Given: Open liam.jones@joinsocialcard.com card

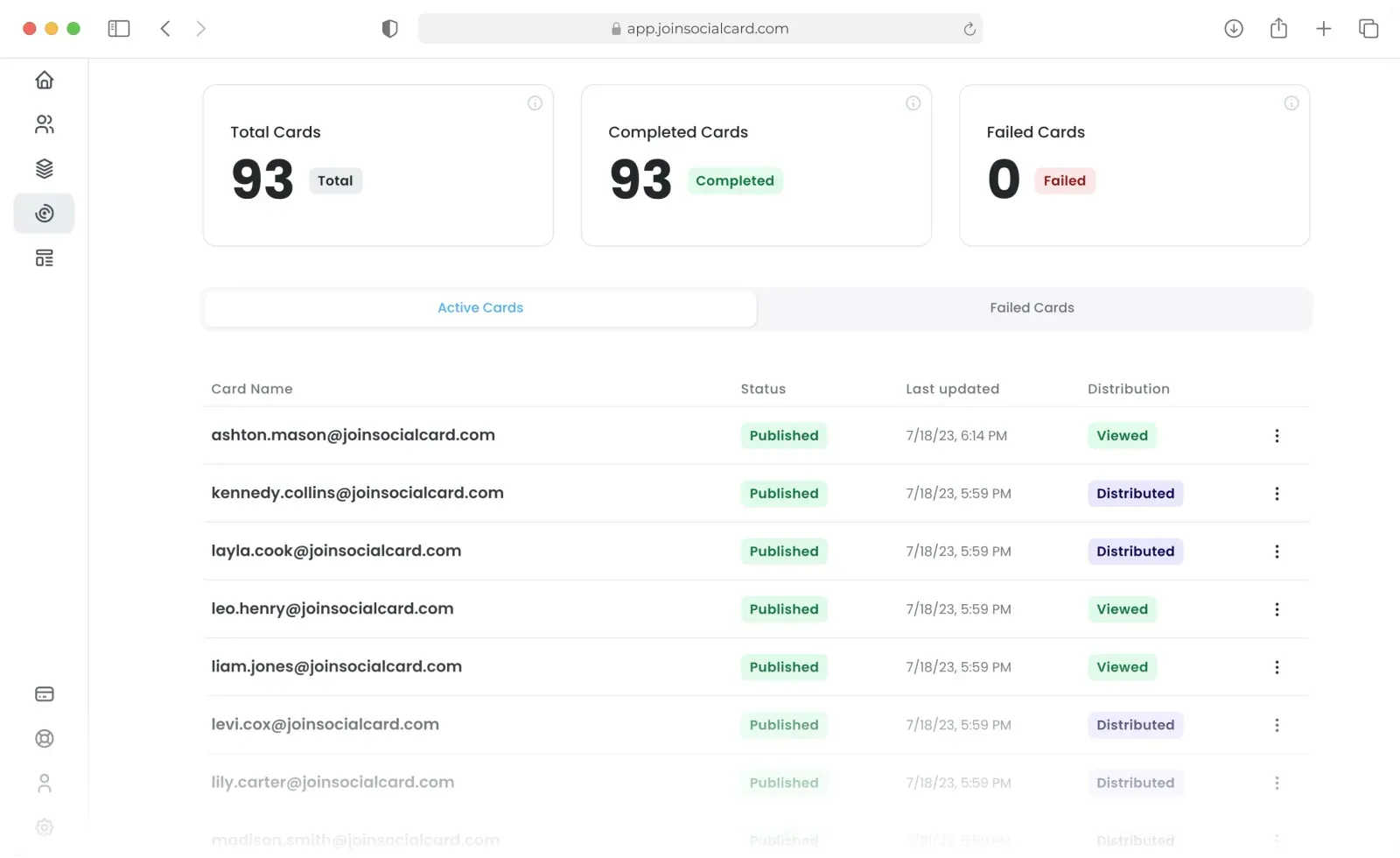Looking at the screenshot, I should pyautogui.click(x=336, y=666).
